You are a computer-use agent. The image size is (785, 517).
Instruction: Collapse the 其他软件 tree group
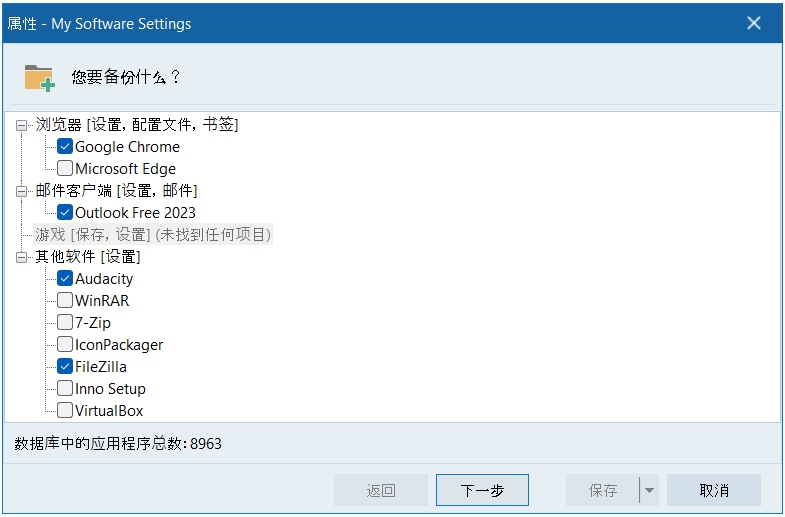22,257
